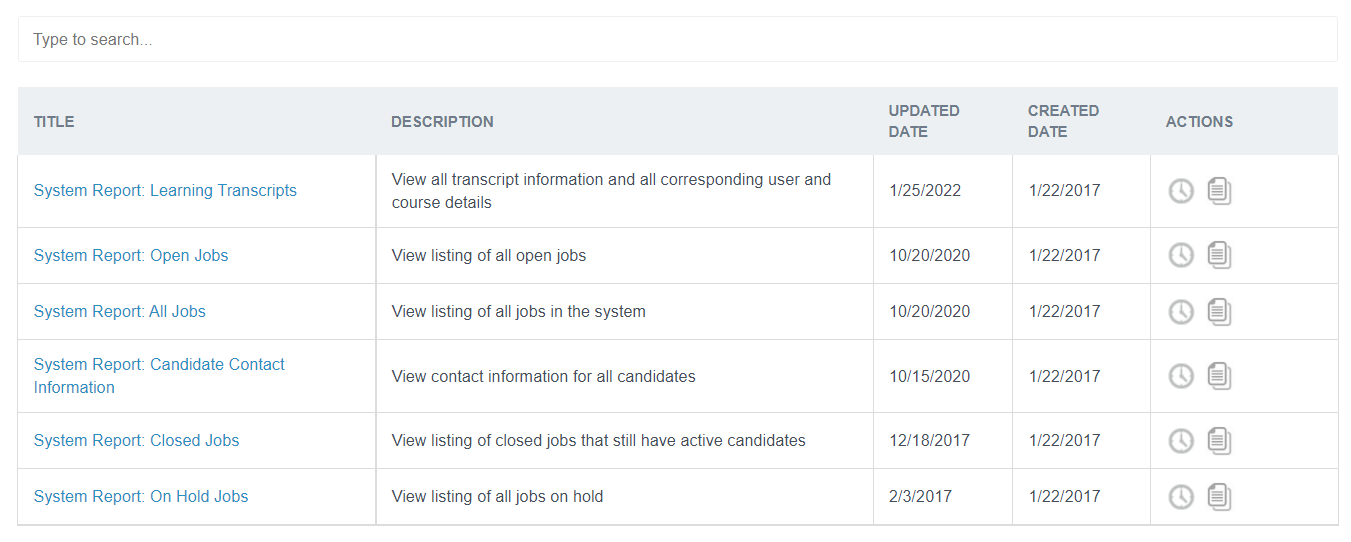Open System Report: Open Jobs link

tap(131, 256)
